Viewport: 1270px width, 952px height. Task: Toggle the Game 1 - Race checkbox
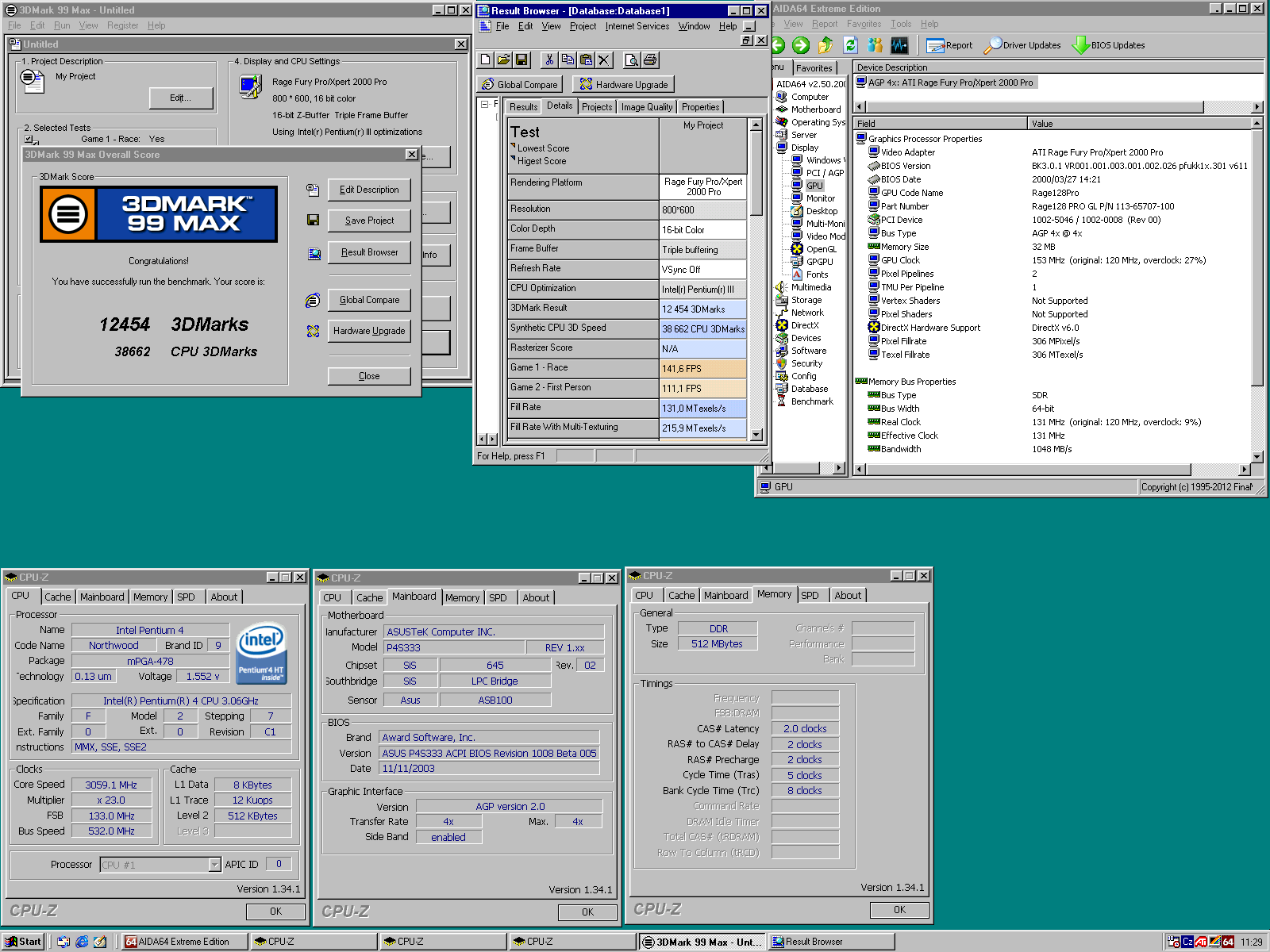point(29,140)
